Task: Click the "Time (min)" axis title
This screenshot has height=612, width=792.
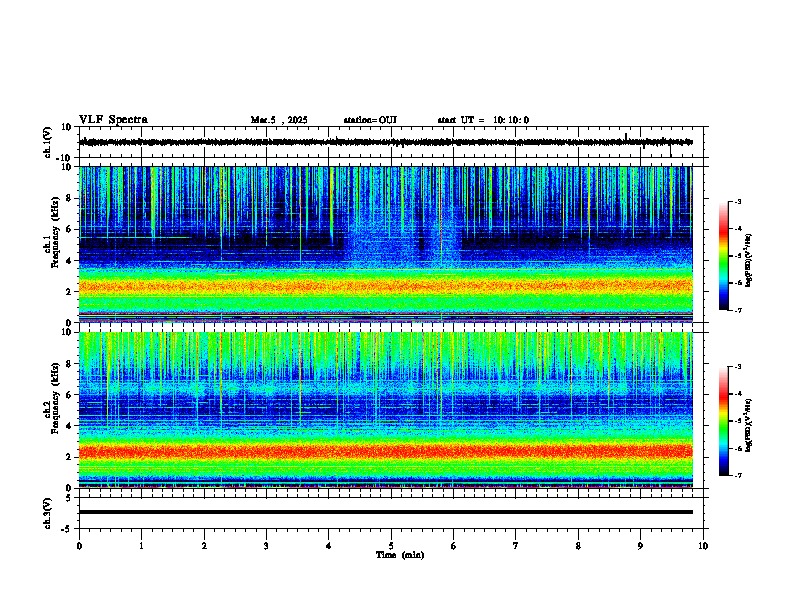Action: pyautogui.click(x=400, y=555)
